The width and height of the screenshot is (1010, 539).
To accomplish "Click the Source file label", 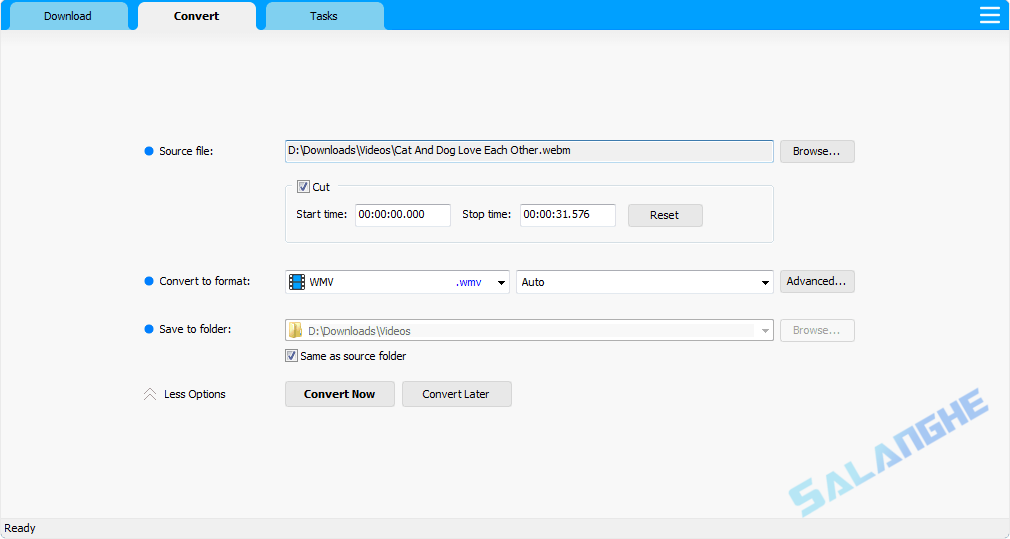I will point(186,151).
